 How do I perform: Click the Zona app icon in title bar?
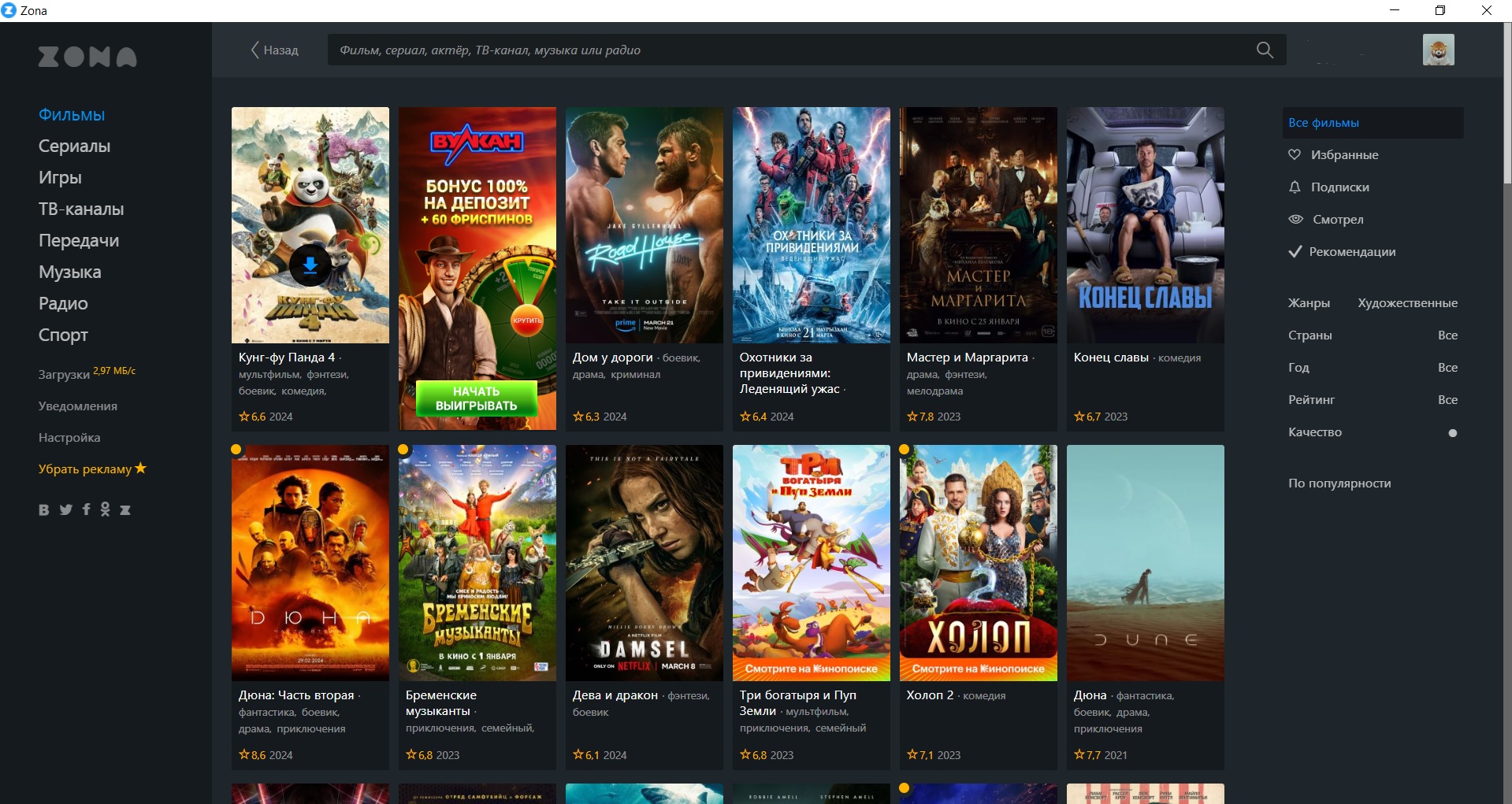coord(9,10)
